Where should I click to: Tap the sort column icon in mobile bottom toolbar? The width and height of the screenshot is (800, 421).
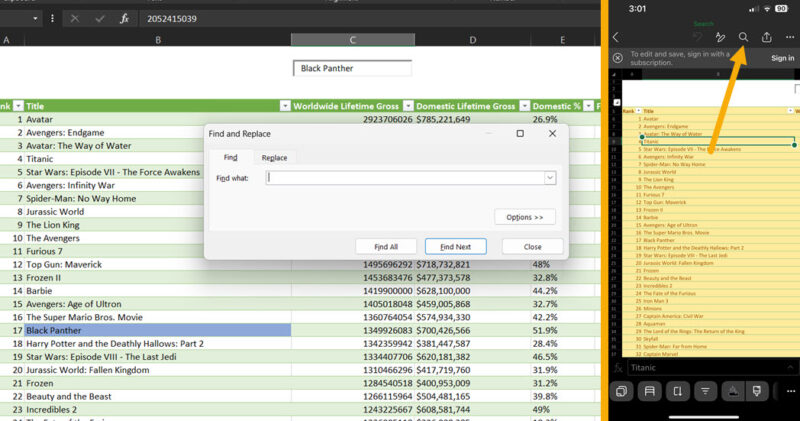click(678, 391)
